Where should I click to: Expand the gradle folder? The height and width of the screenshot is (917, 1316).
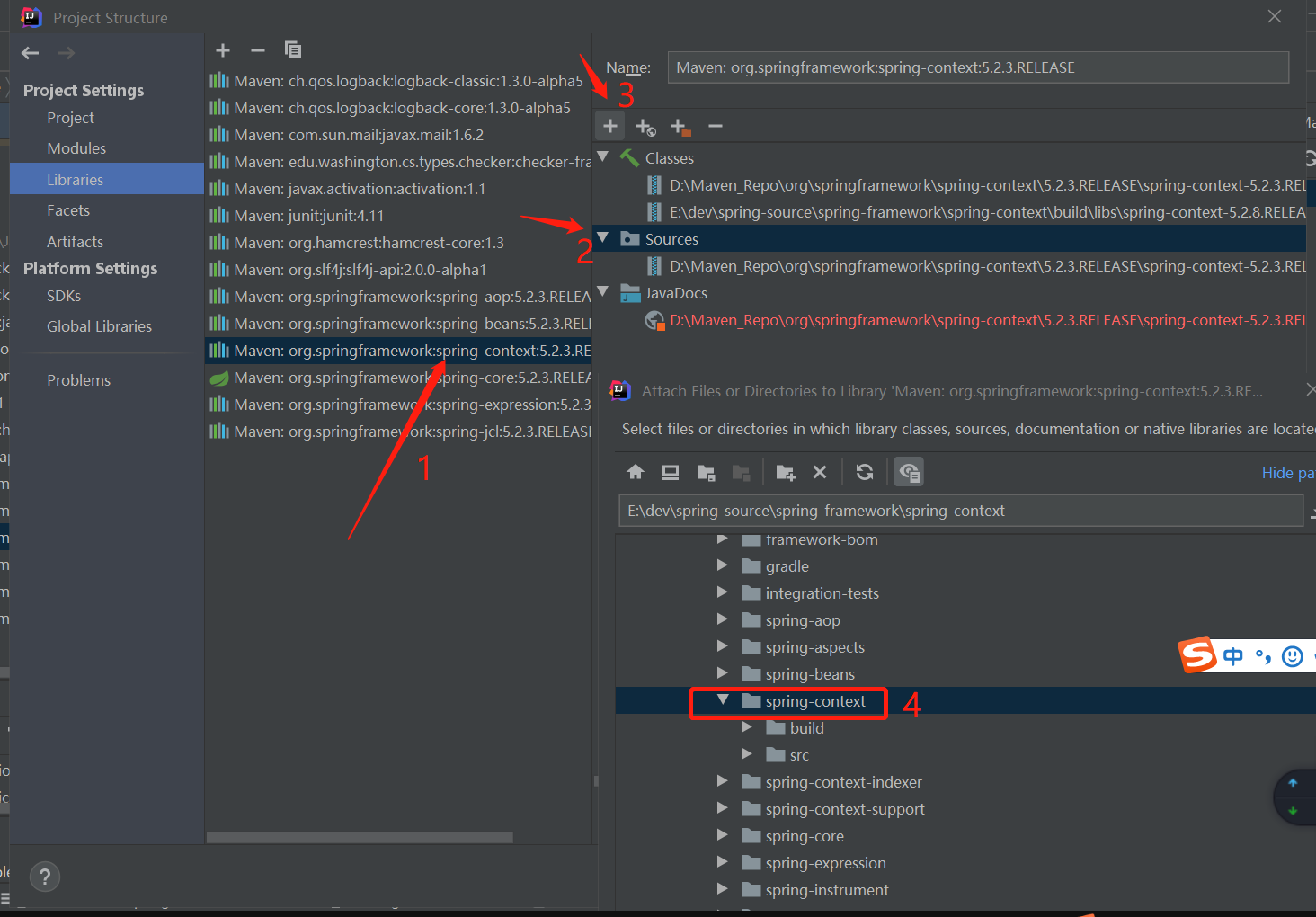723,565
